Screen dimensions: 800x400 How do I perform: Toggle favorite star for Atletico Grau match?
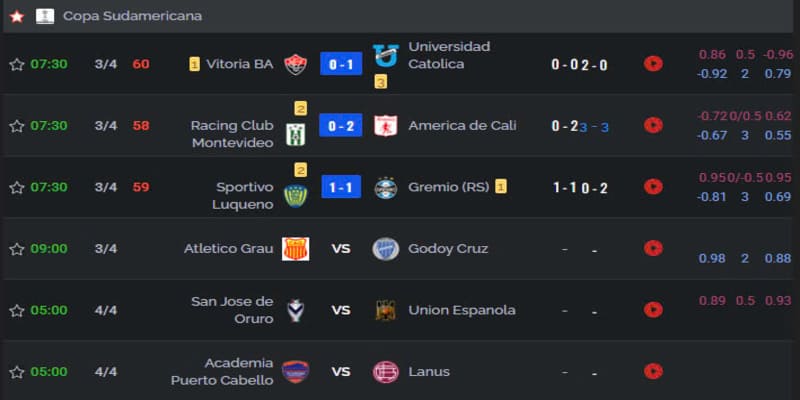(x=17, y=249)
